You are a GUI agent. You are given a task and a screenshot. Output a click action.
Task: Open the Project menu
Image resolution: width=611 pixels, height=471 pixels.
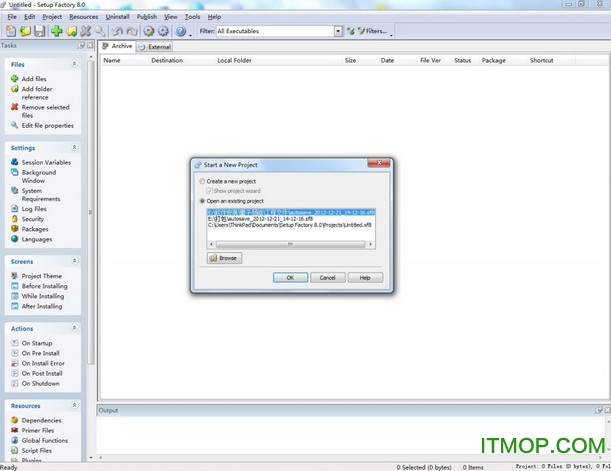(52, 17)
